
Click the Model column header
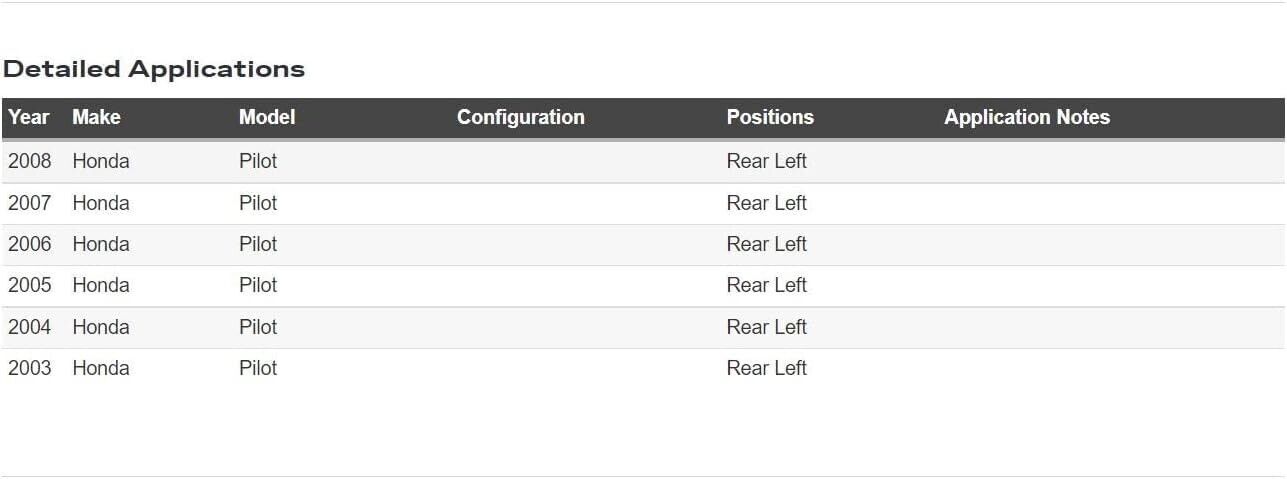pyautogui.click(x=267, y=117)
